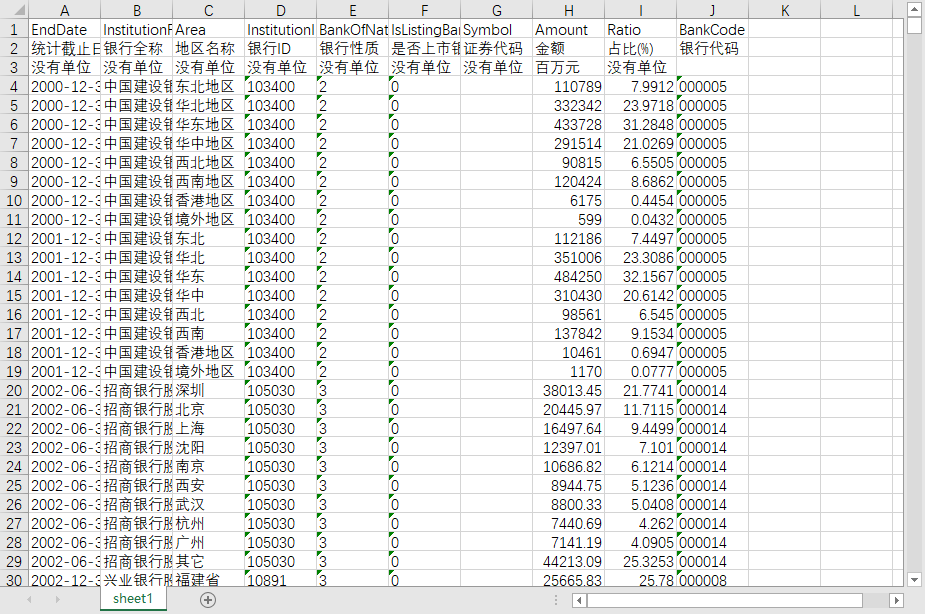Go to next sheet with navigation arrow
The width and height of the screenshot is (925, 614).
pos(57,600)
